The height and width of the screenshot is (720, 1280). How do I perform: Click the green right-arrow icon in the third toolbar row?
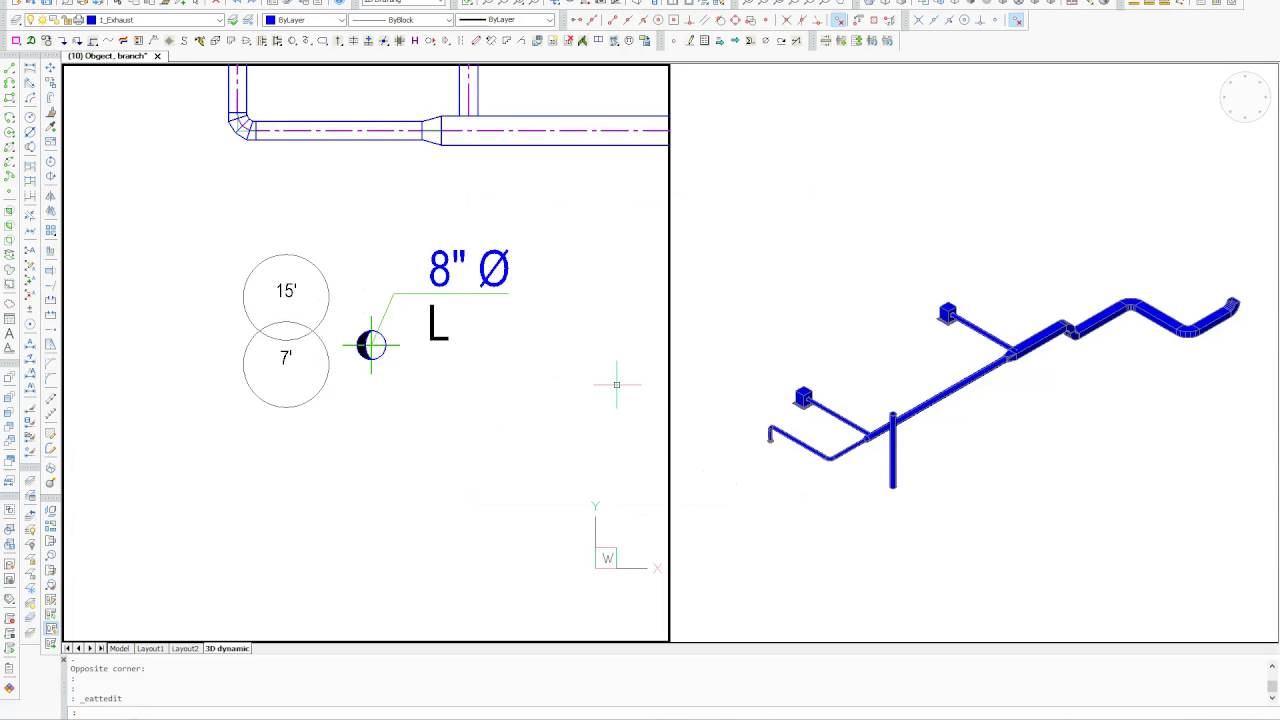point(735,41)
